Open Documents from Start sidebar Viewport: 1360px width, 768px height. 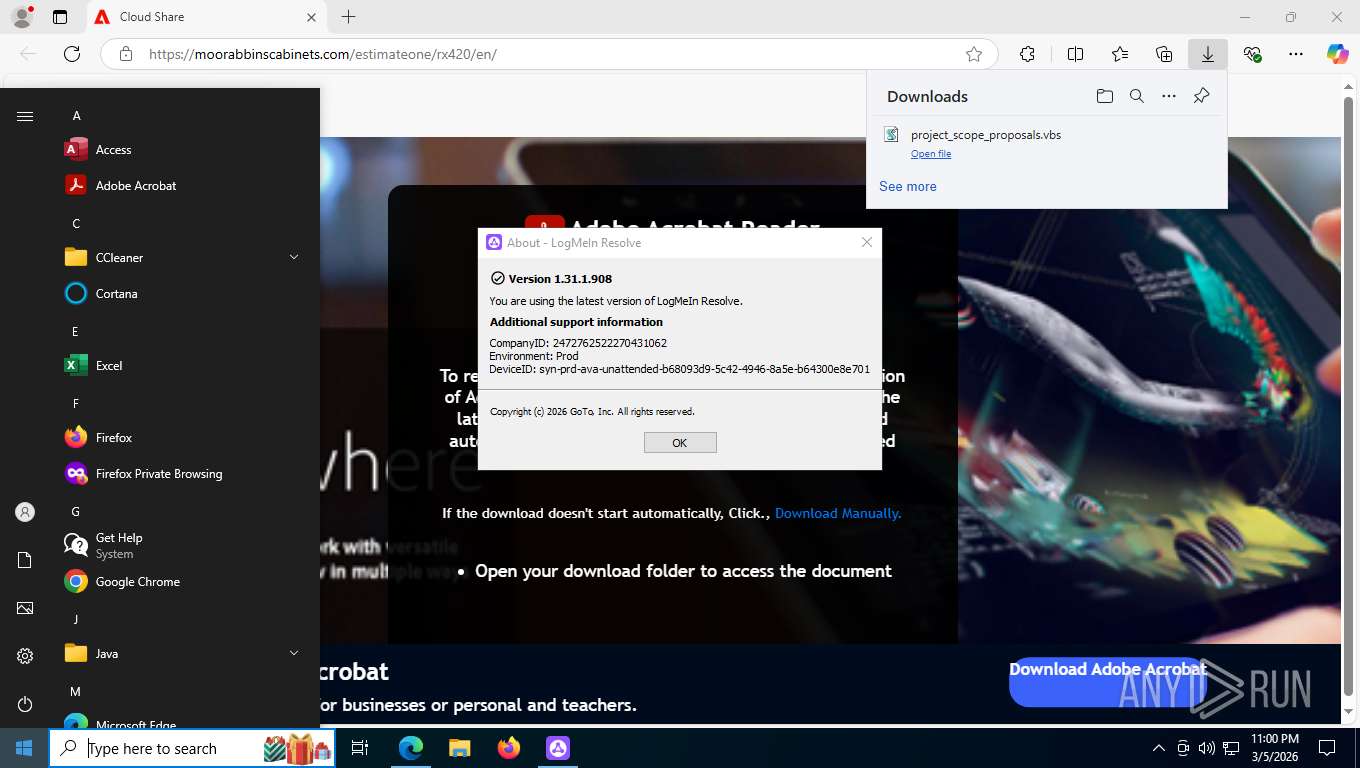point(25,560)
